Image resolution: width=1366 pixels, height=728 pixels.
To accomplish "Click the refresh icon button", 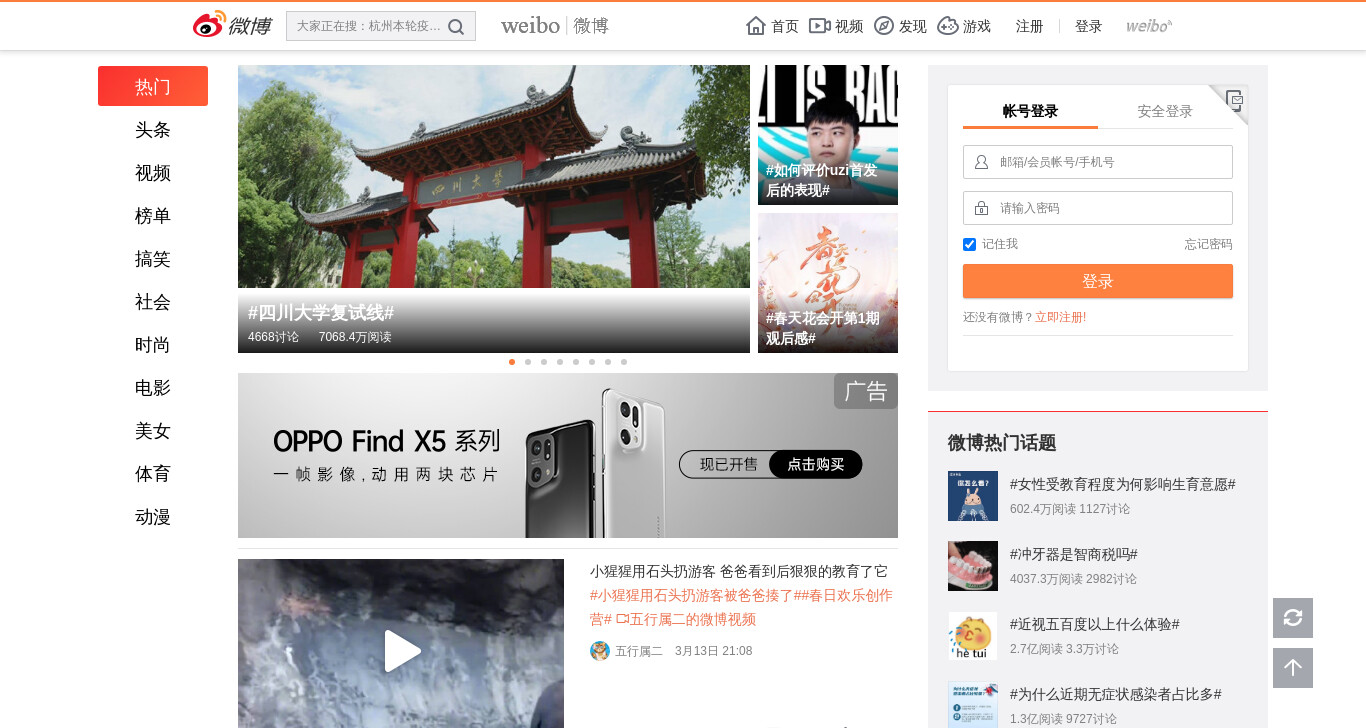I will (1293, 618).
